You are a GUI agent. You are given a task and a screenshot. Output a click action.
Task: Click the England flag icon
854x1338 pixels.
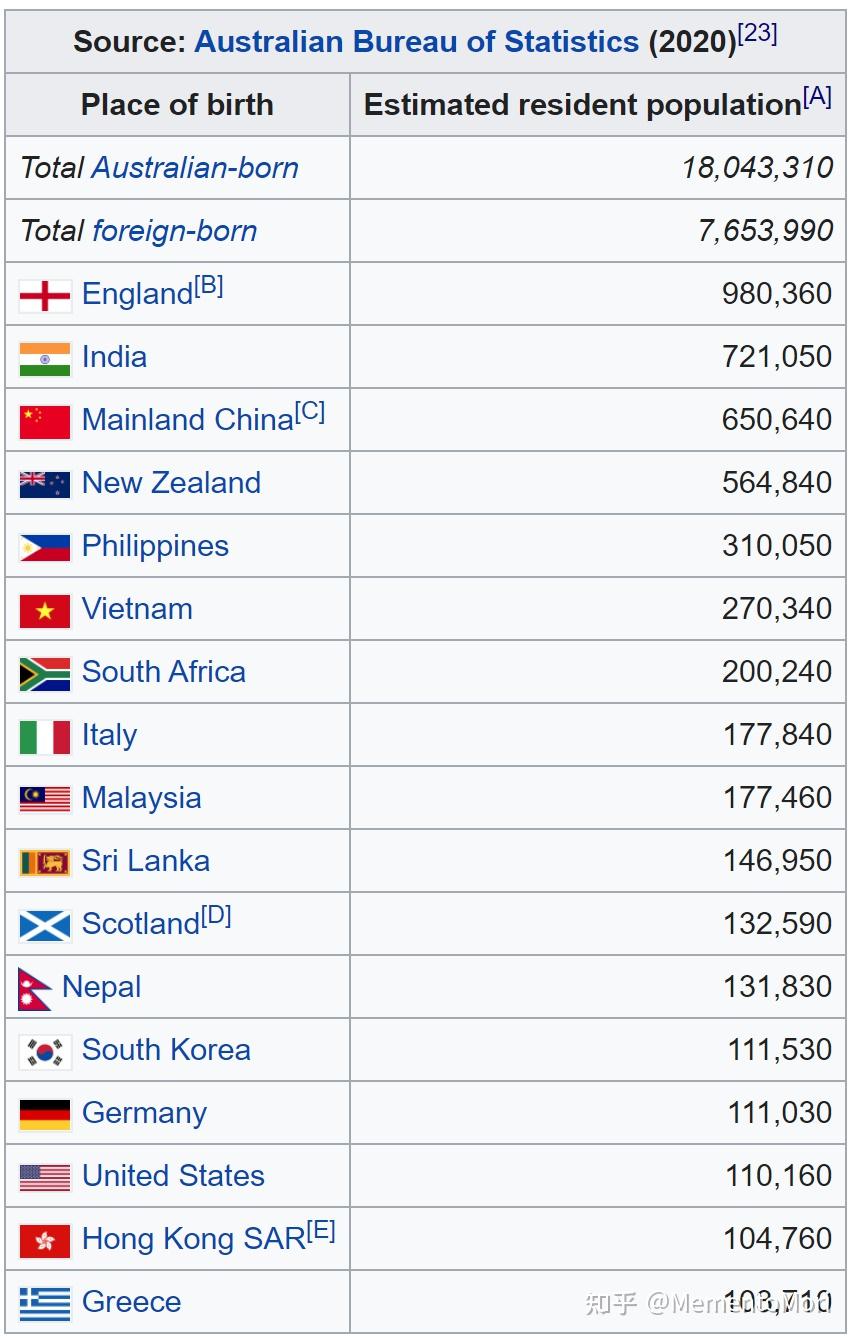point(45,296)
